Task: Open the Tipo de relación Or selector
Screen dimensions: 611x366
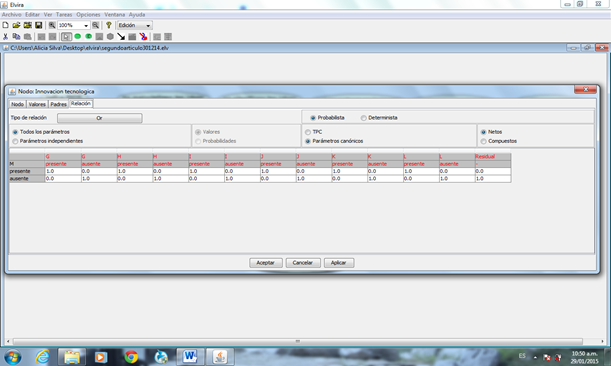Action: tap(100, 118)
